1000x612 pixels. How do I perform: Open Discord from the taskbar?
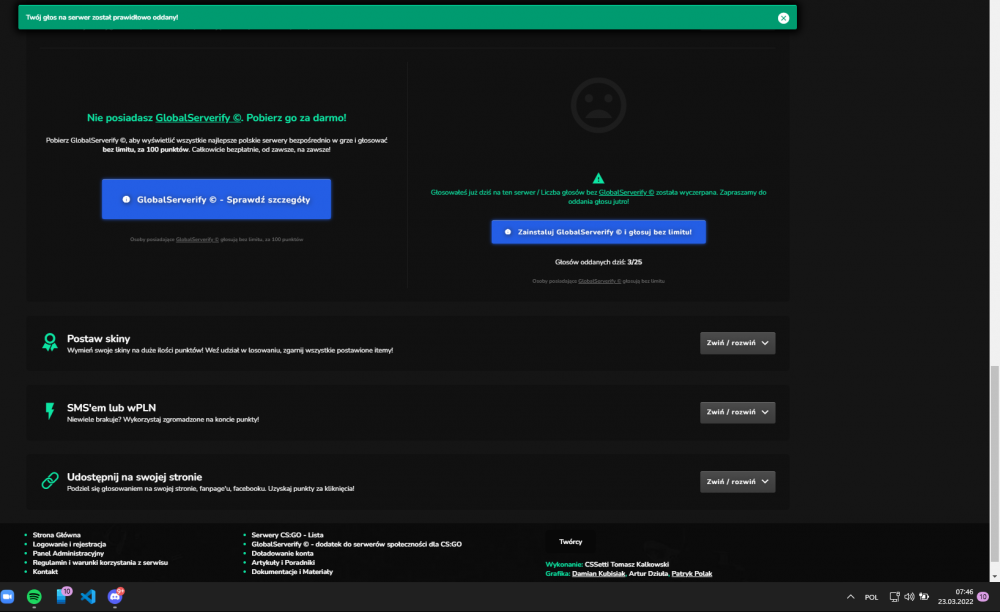click(x=115, y=596)
